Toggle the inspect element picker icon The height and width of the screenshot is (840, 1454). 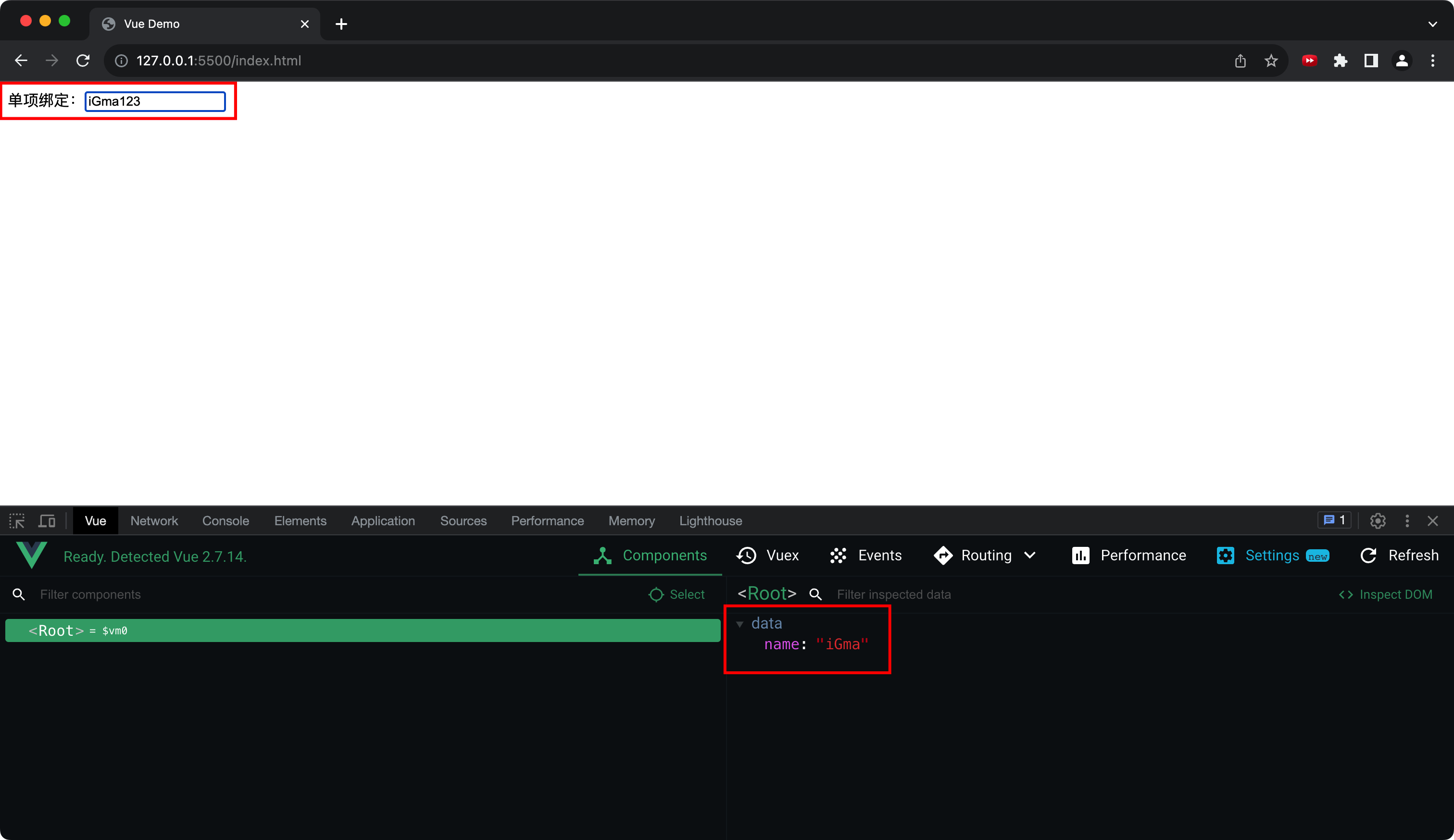(17, 520)
